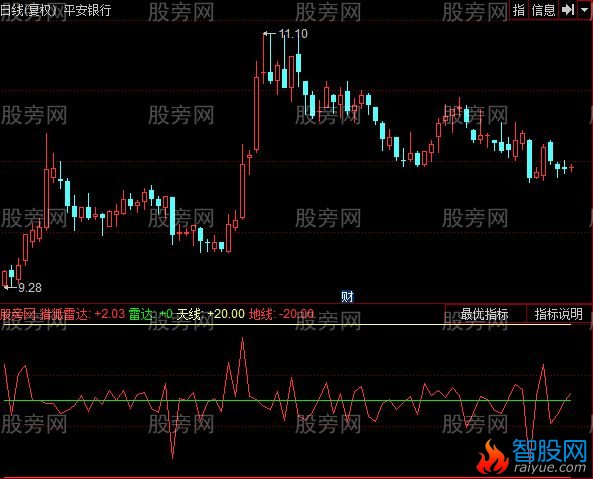Image resolution: width=593 pixels, height=479 pixels.
Task: Click the last candlestick on the right
Action: click(x=571, y=167)
